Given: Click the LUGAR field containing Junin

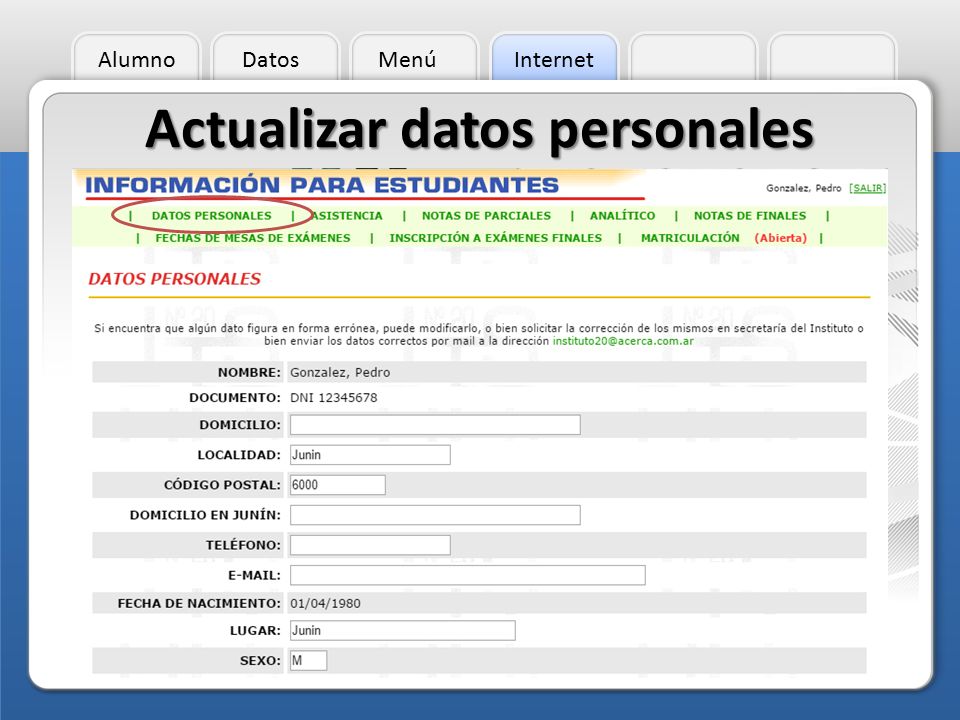Looking at the screenshot, I should tap(402, 631).
